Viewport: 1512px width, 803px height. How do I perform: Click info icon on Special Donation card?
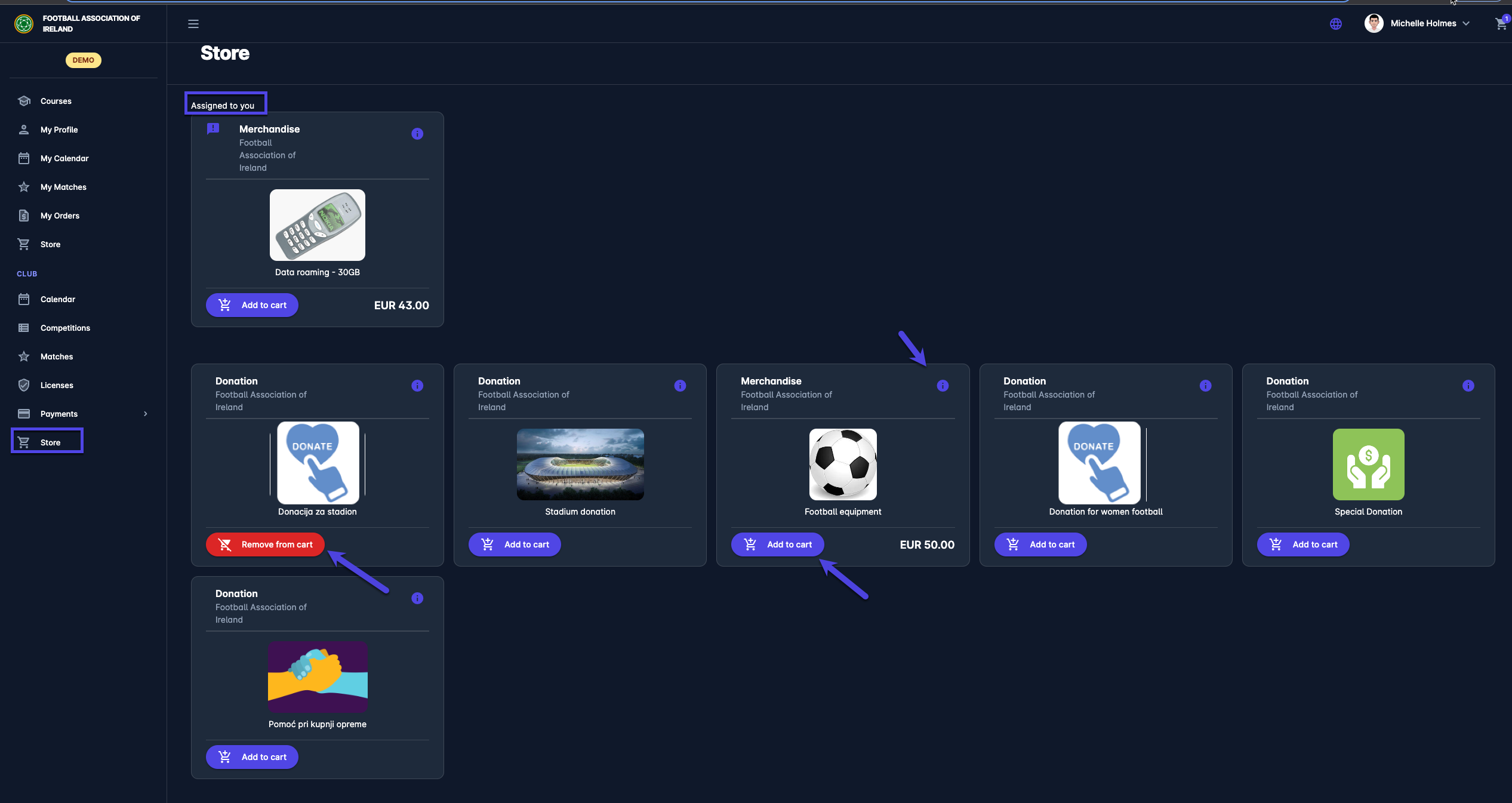click(x=1468, y=386)
